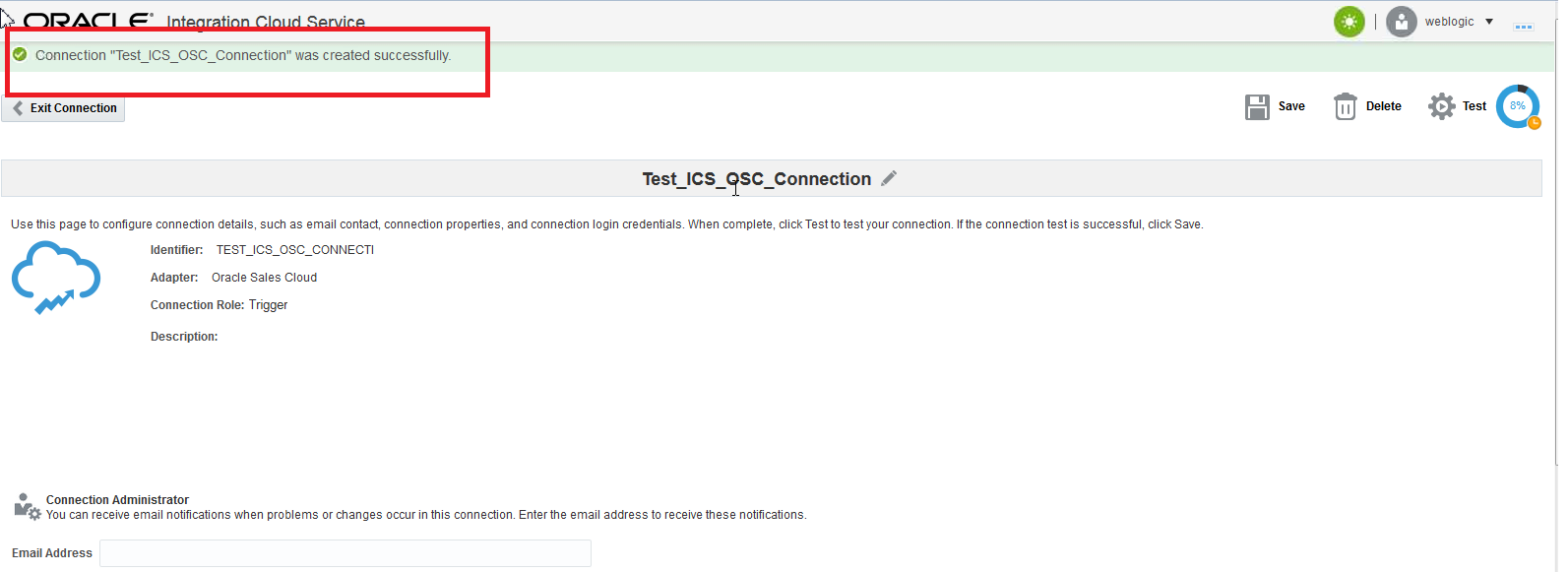Click the 8% progress circle indicator
Screen dimensions: 1568x572
tap(1518, 106)
